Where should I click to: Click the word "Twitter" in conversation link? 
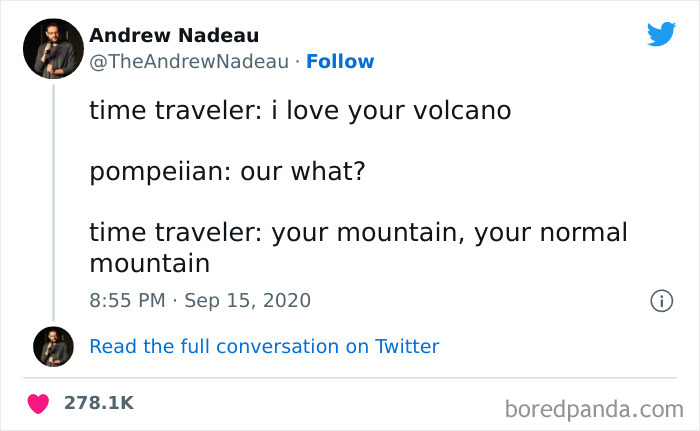click(407, 346)
